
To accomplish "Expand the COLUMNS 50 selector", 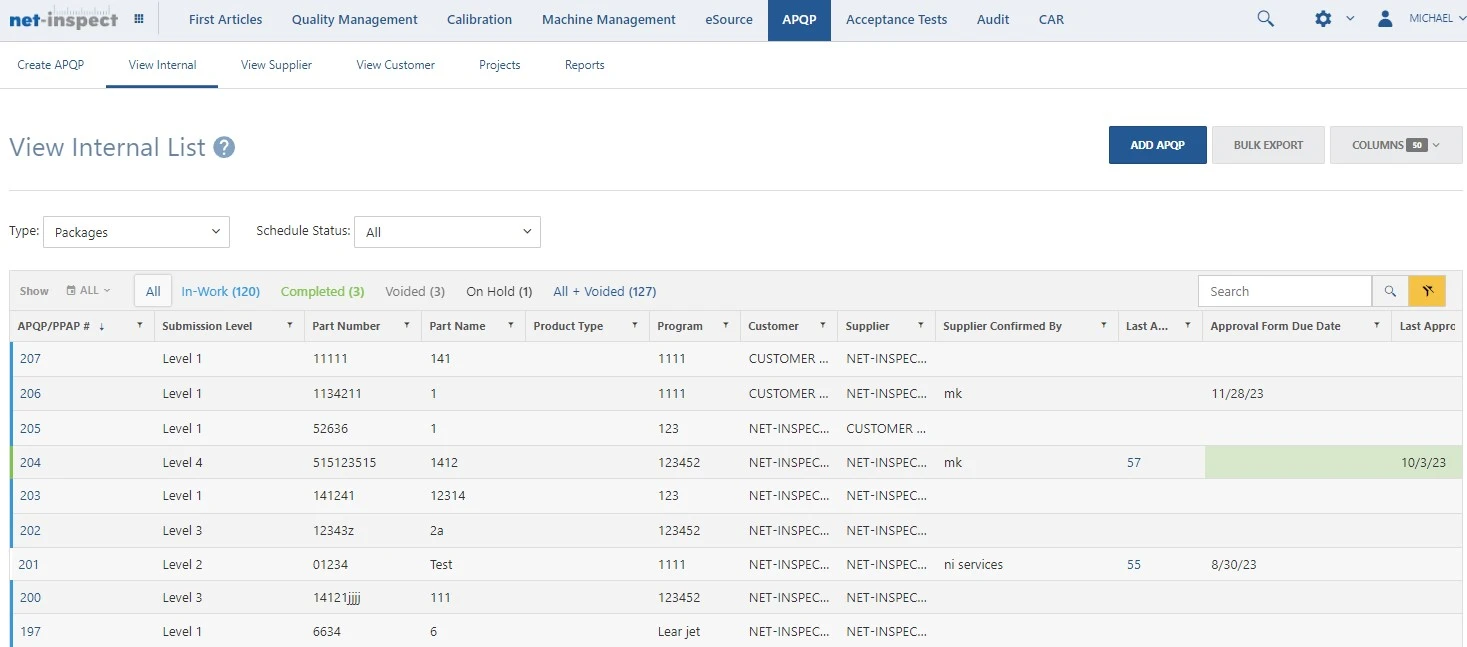I will click(1395, 144).
